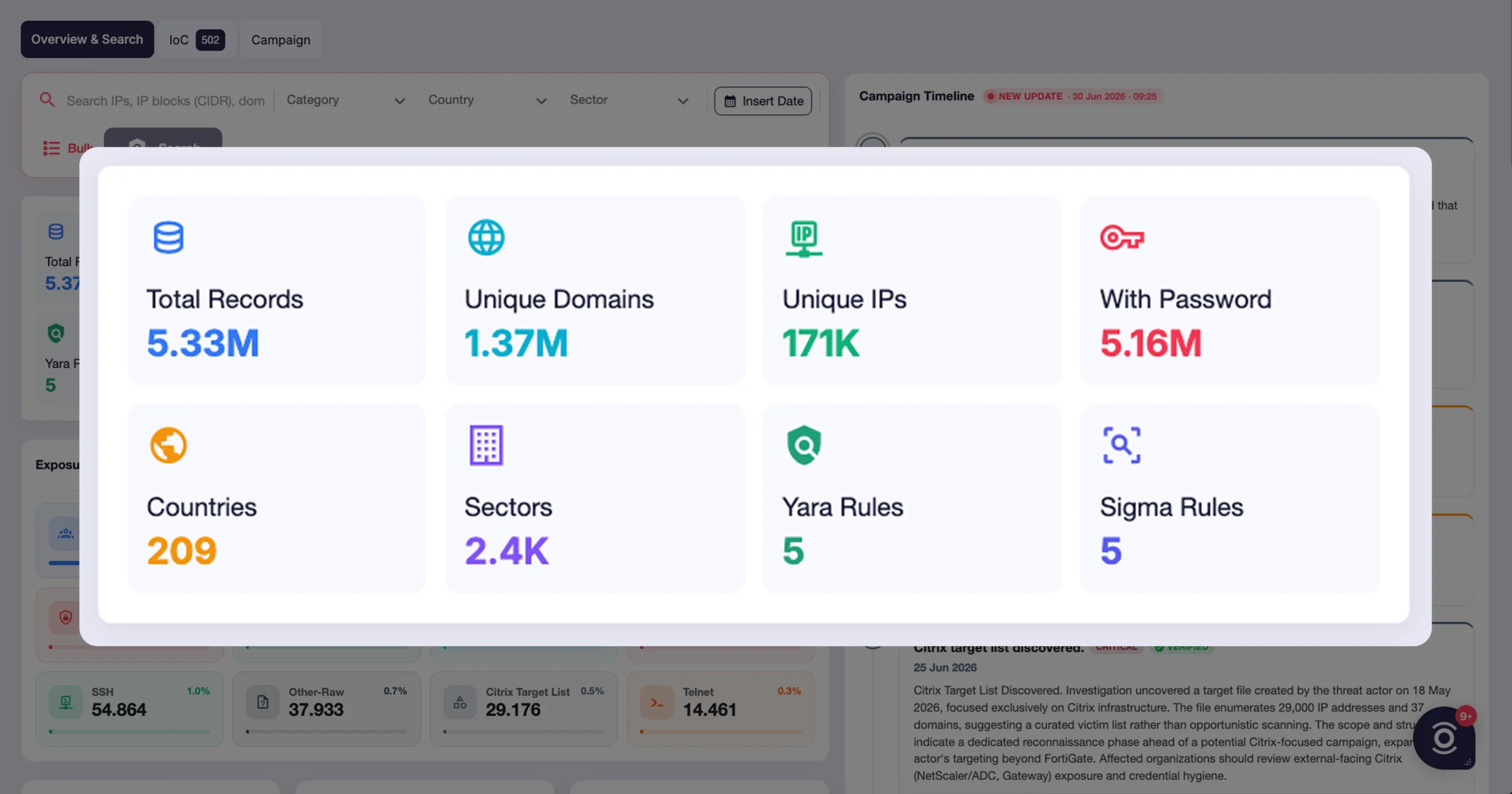This screenshot has height=794, width=1512.
Task: Click the SSH card progress bar
Action: [129, 732]
